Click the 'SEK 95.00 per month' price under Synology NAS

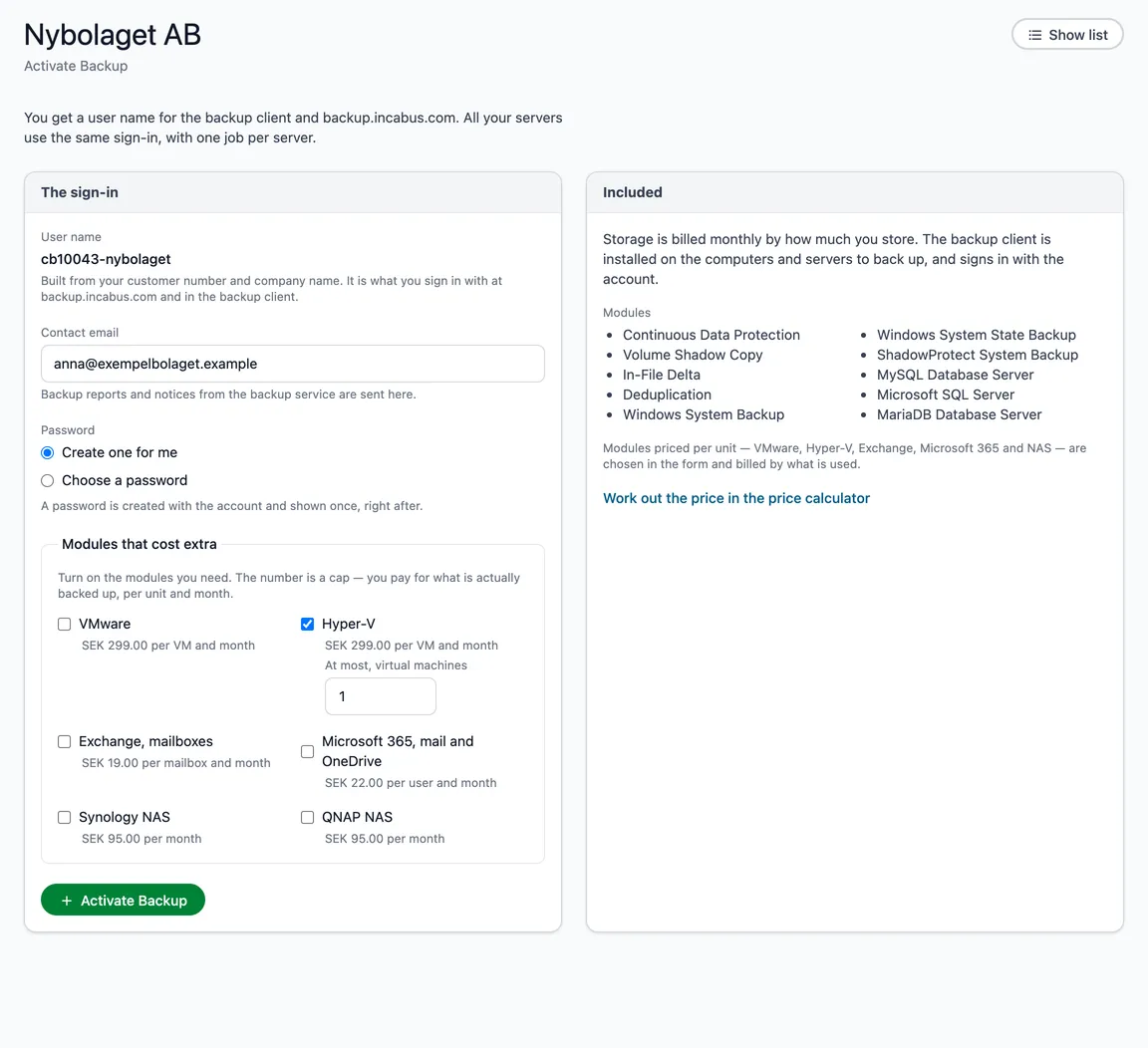142,838
